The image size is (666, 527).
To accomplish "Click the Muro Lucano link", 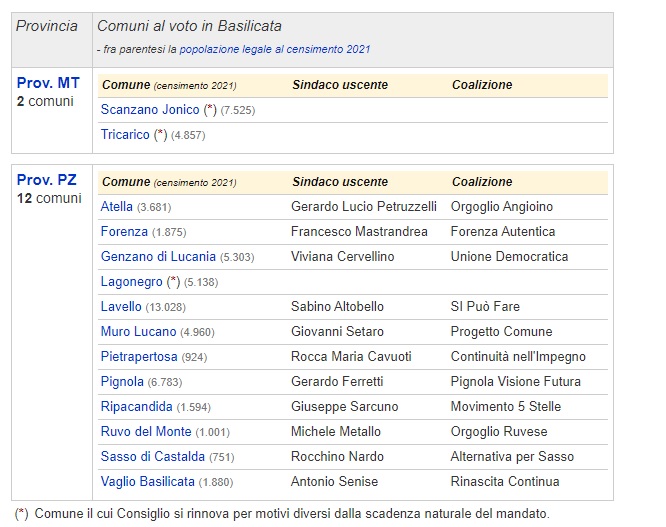I will 138,332.
